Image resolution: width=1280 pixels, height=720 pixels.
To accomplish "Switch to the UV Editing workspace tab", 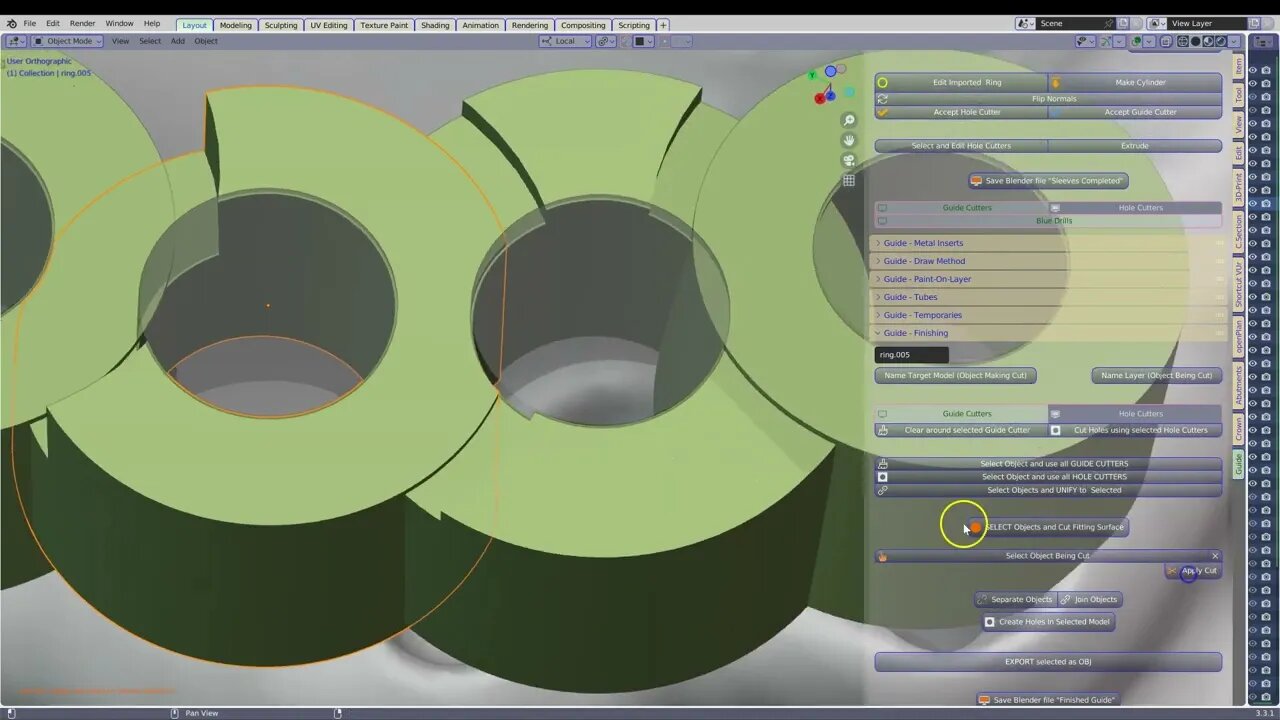I will tap(328, 25).
